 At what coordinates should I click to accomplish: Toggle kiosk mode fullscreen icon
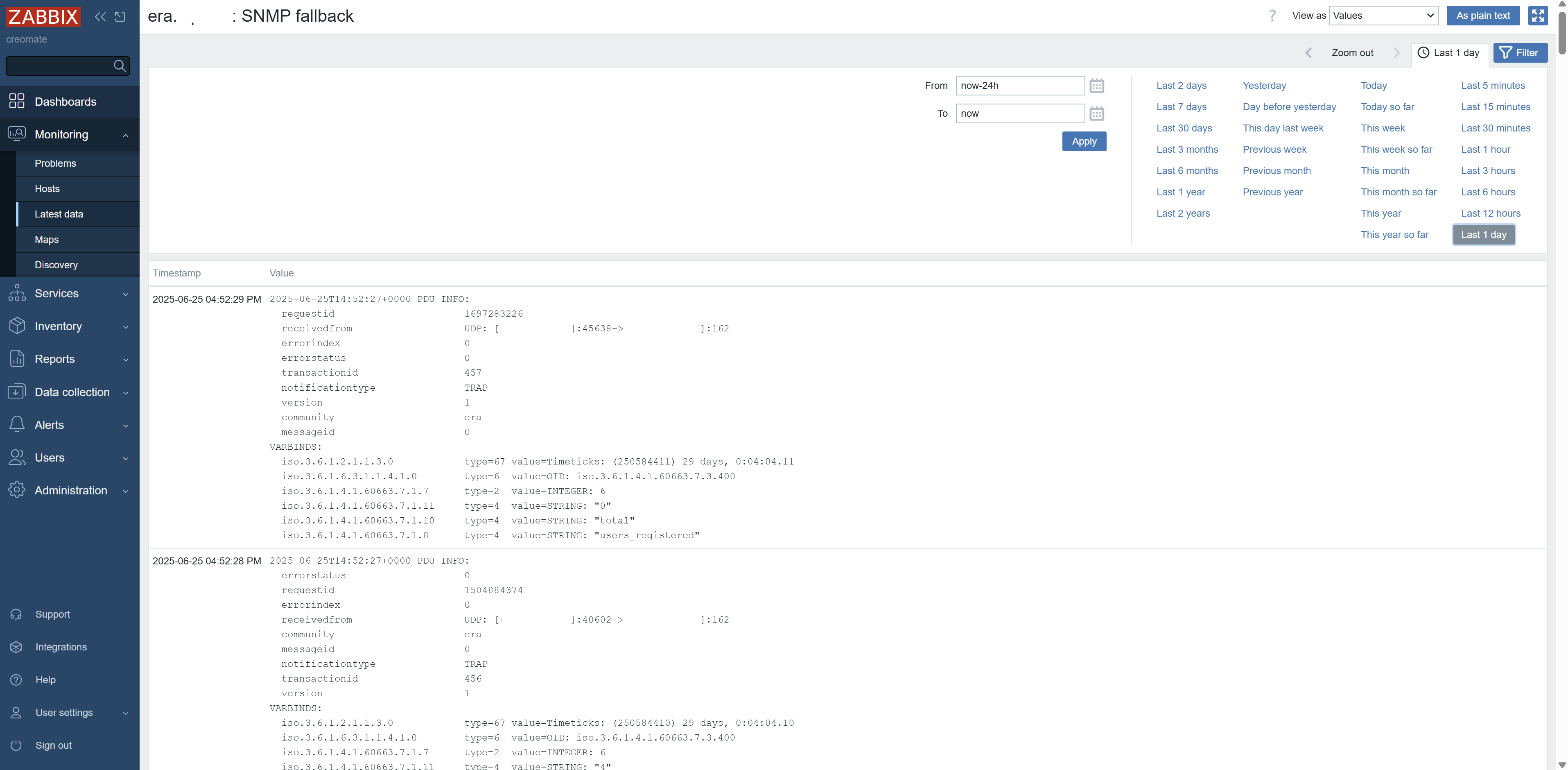1538,16
